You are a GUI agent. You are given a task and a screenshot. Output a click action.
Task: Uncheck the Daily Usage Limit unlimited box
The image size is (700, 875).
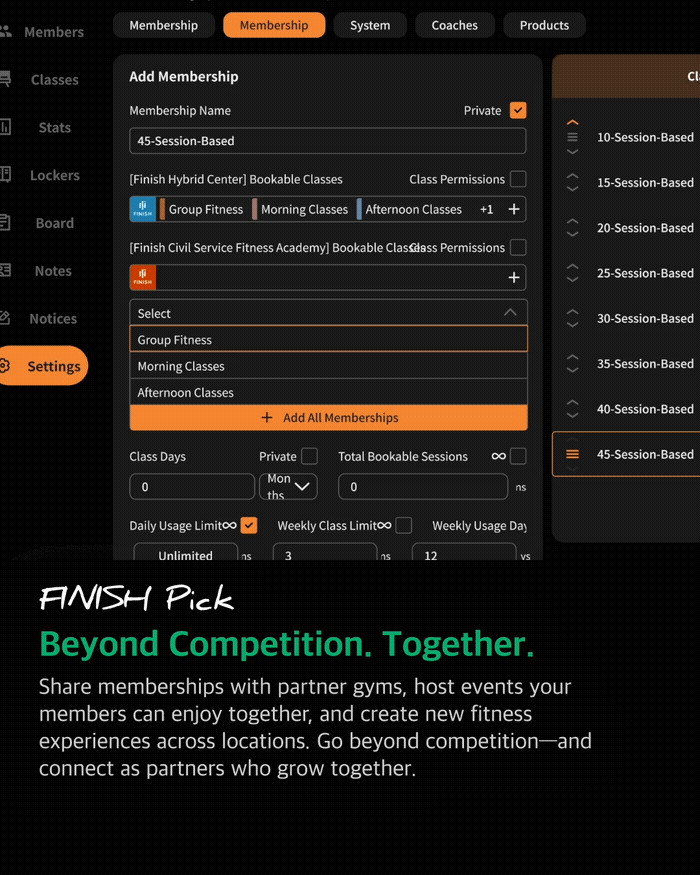249,525
